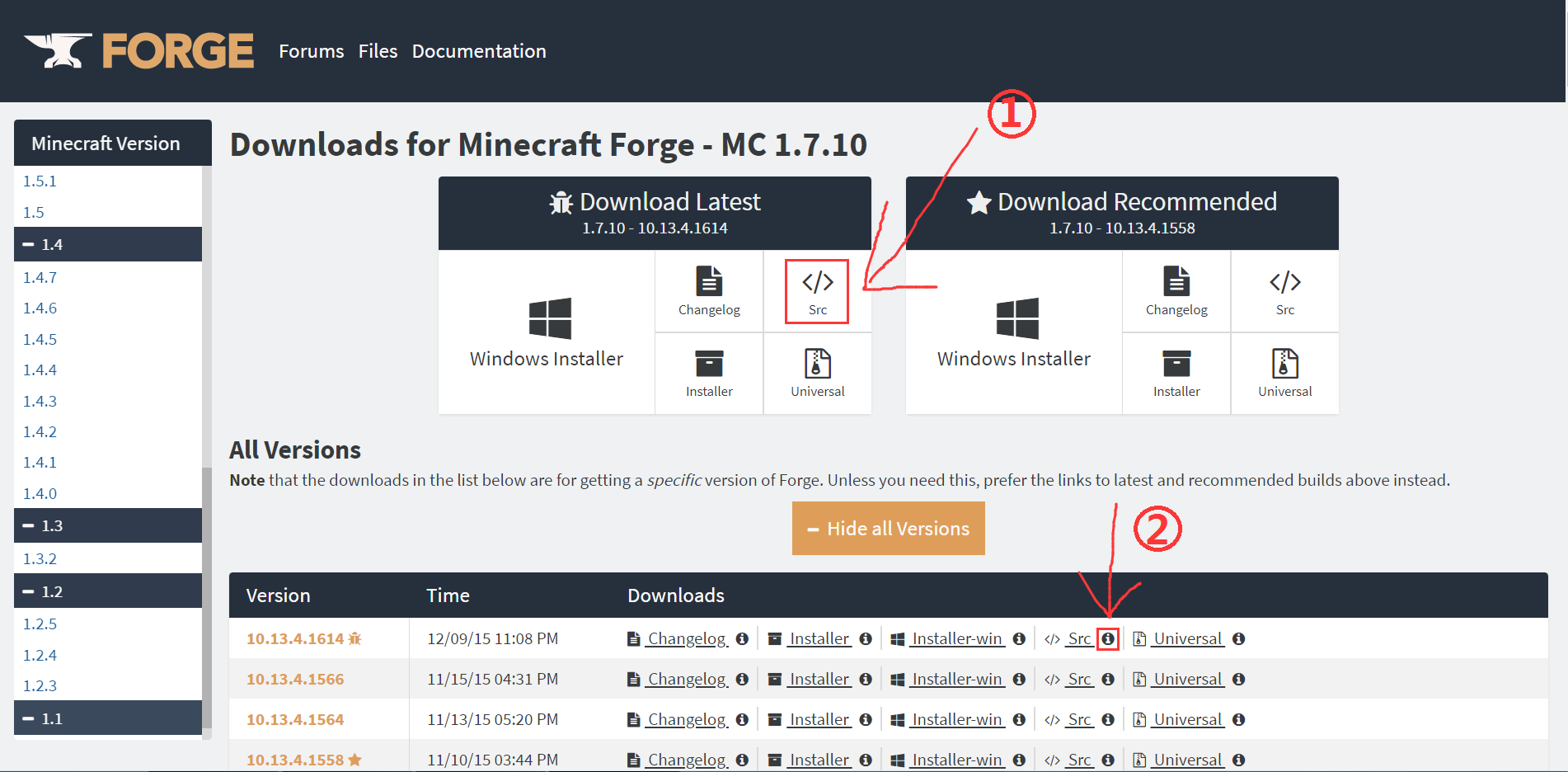Click info icon beside Changelog for 10.13.4.1564
This screenshot has height=772, width=1568.
[742, 719]
